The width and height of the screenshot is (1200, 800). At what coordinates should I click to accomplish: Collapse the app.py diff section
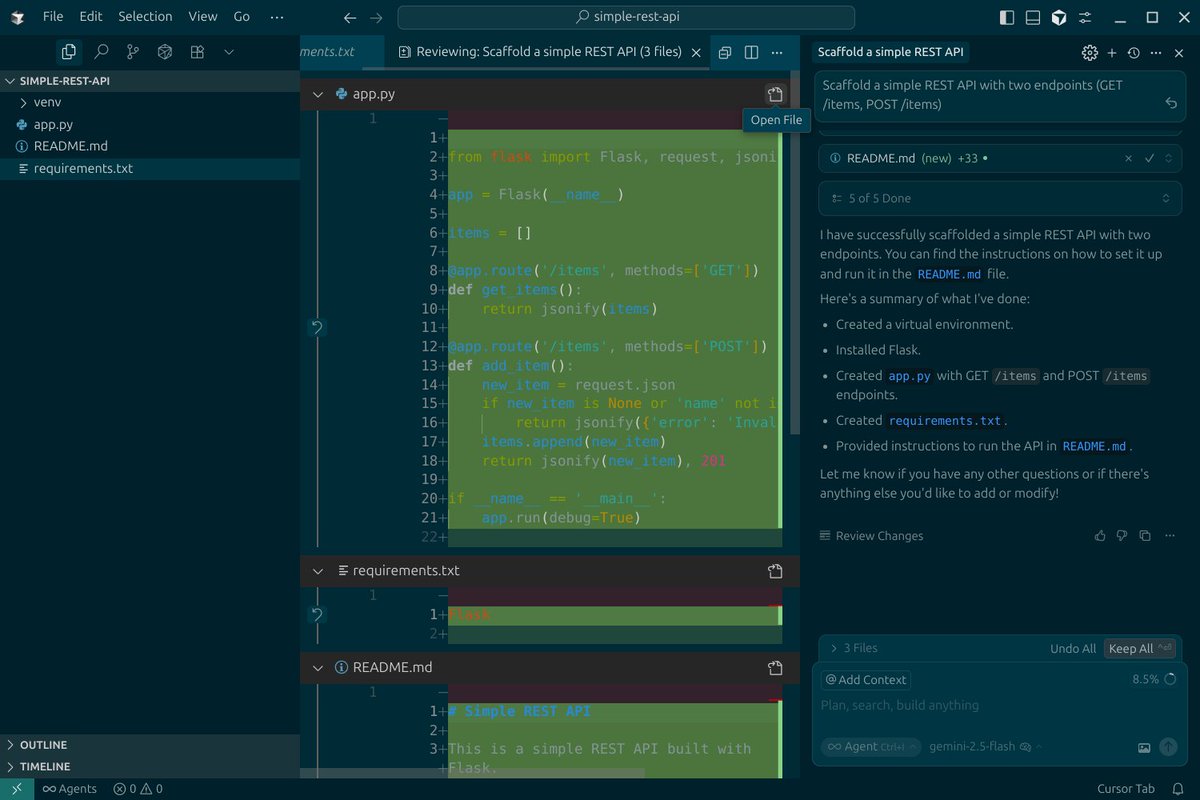(x=318, y=94)
